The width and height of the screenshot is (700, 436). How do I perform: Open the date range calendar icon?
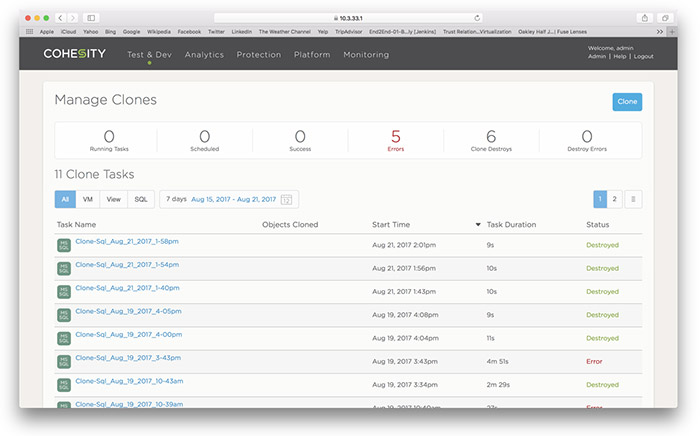(x=288, y=200)
